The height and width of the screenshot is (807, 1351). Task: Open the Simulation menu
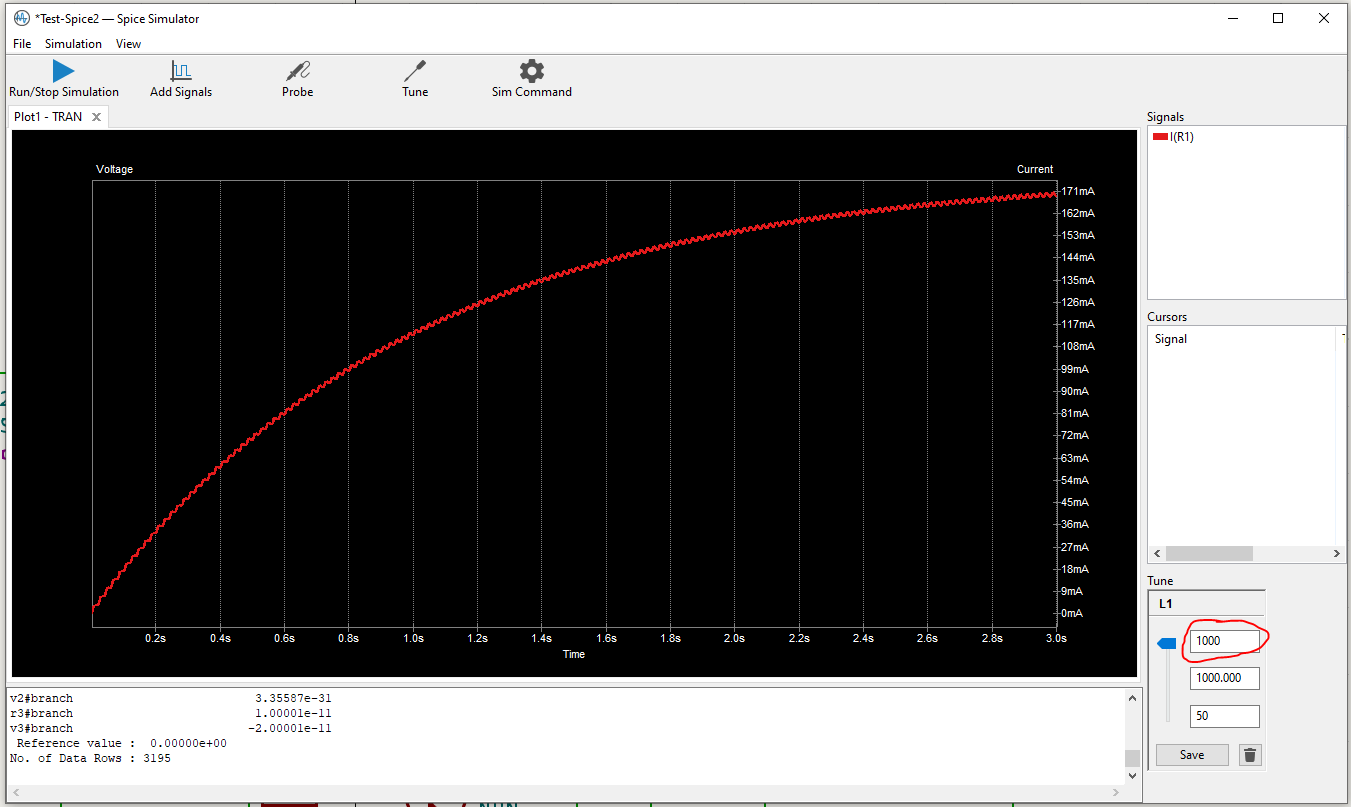pos(73,44)
